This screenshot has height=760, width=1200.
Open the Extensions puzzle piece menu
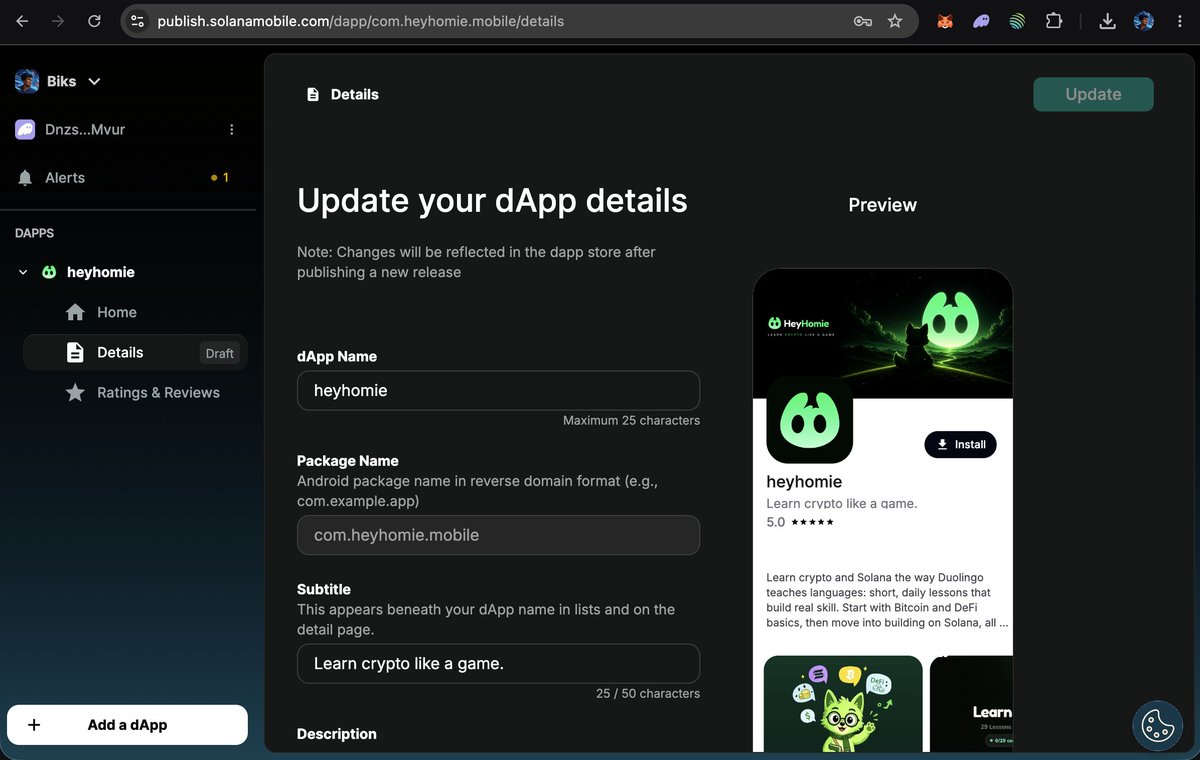click(x=1053, y=20)
